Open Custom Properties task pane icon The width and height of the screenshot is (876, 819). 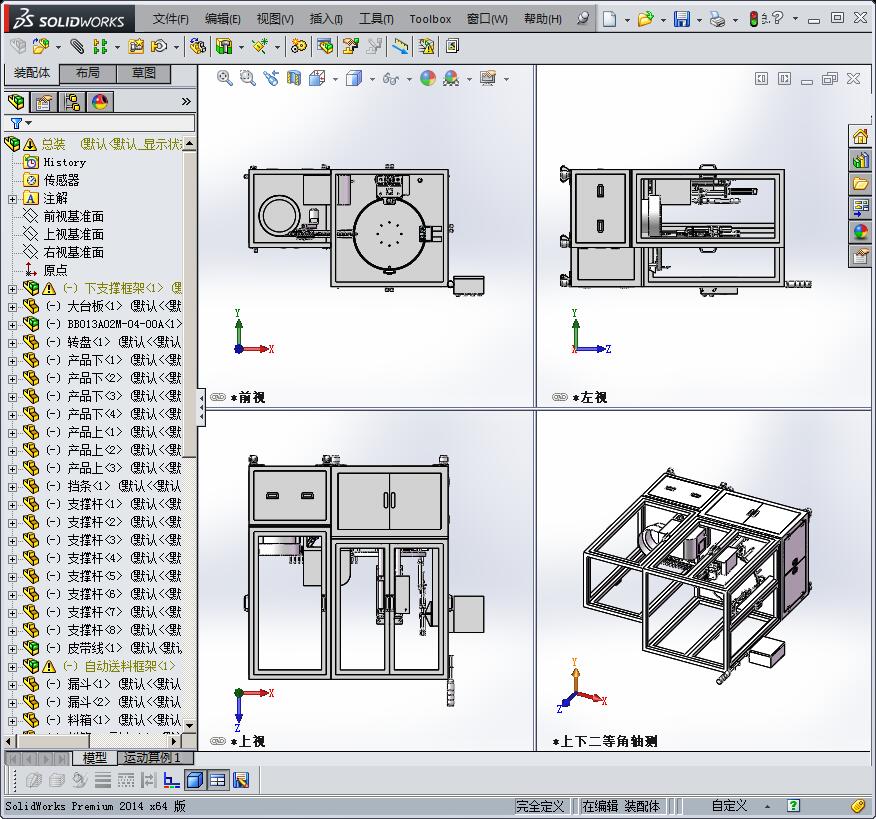(860, 256)
